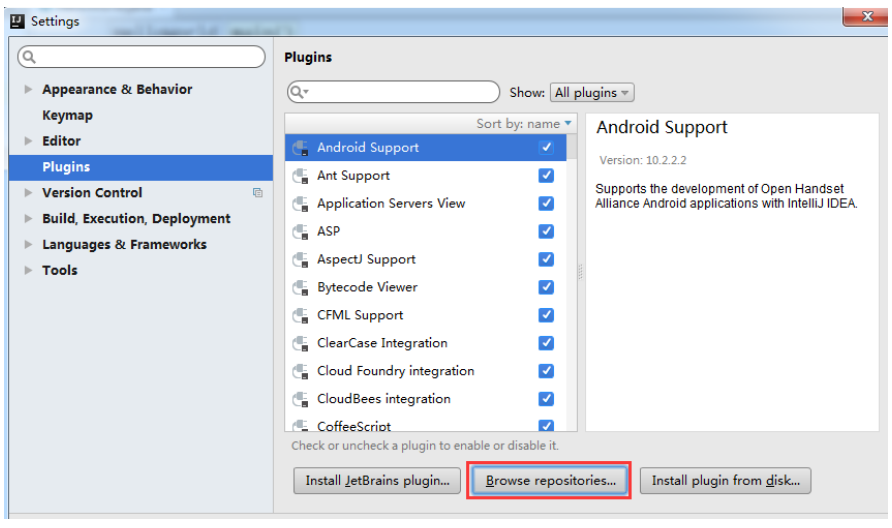Expand the Version Control node

[x=28, y=193]
